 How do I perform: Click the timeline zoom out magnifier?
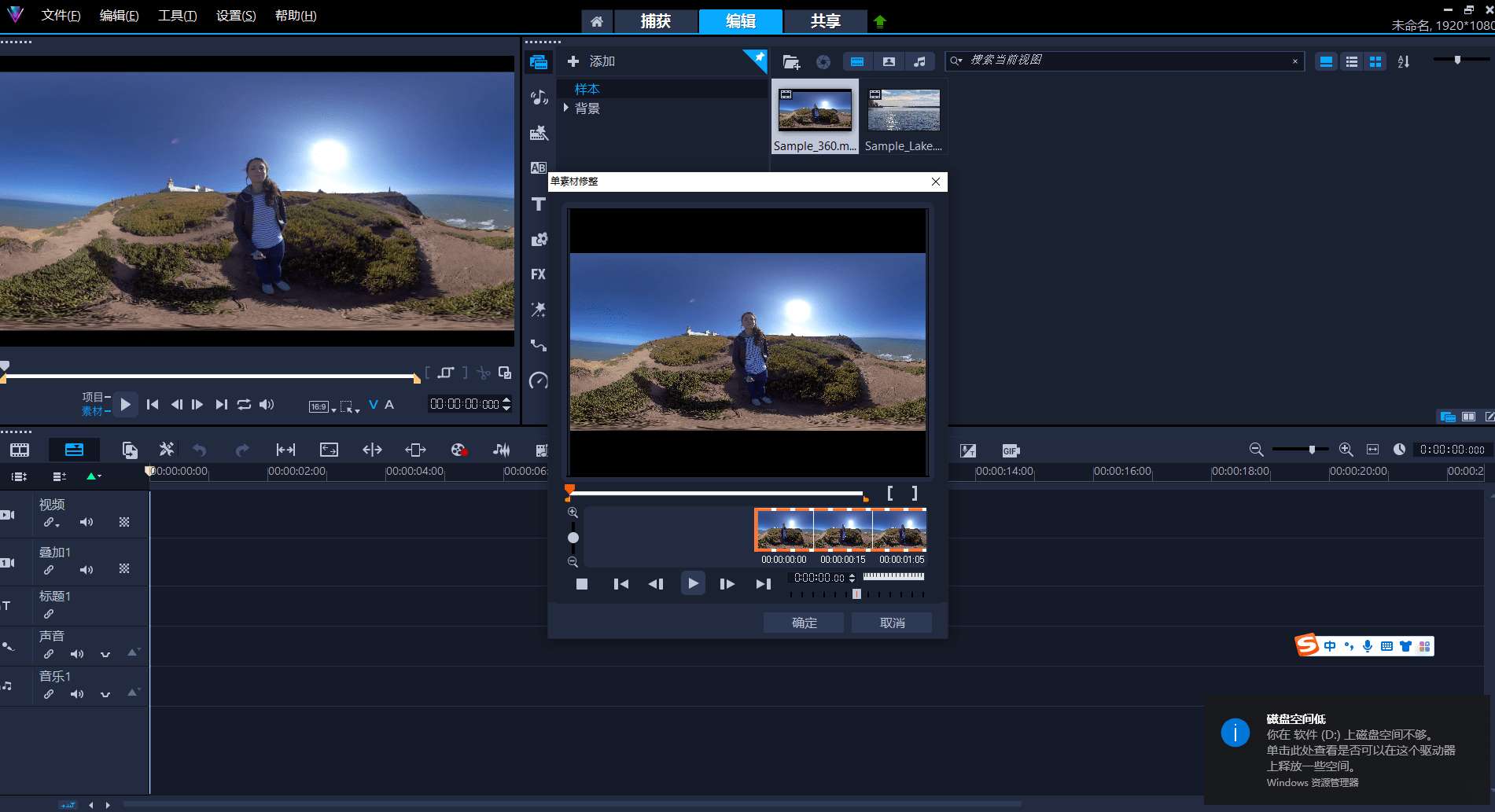pyautogui.click(x=1257, y=450)
